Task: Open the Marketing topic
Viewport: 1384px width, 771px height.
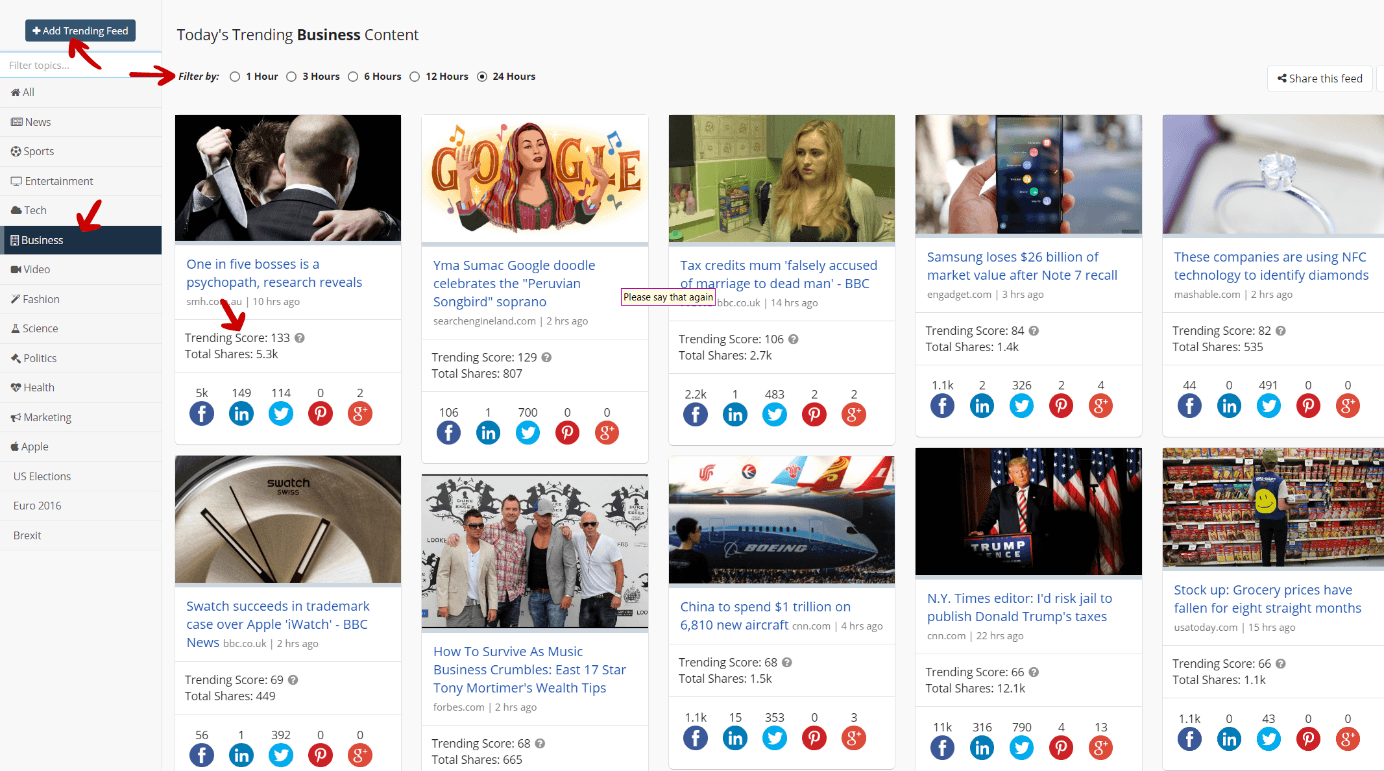Action: coord(80,417)
